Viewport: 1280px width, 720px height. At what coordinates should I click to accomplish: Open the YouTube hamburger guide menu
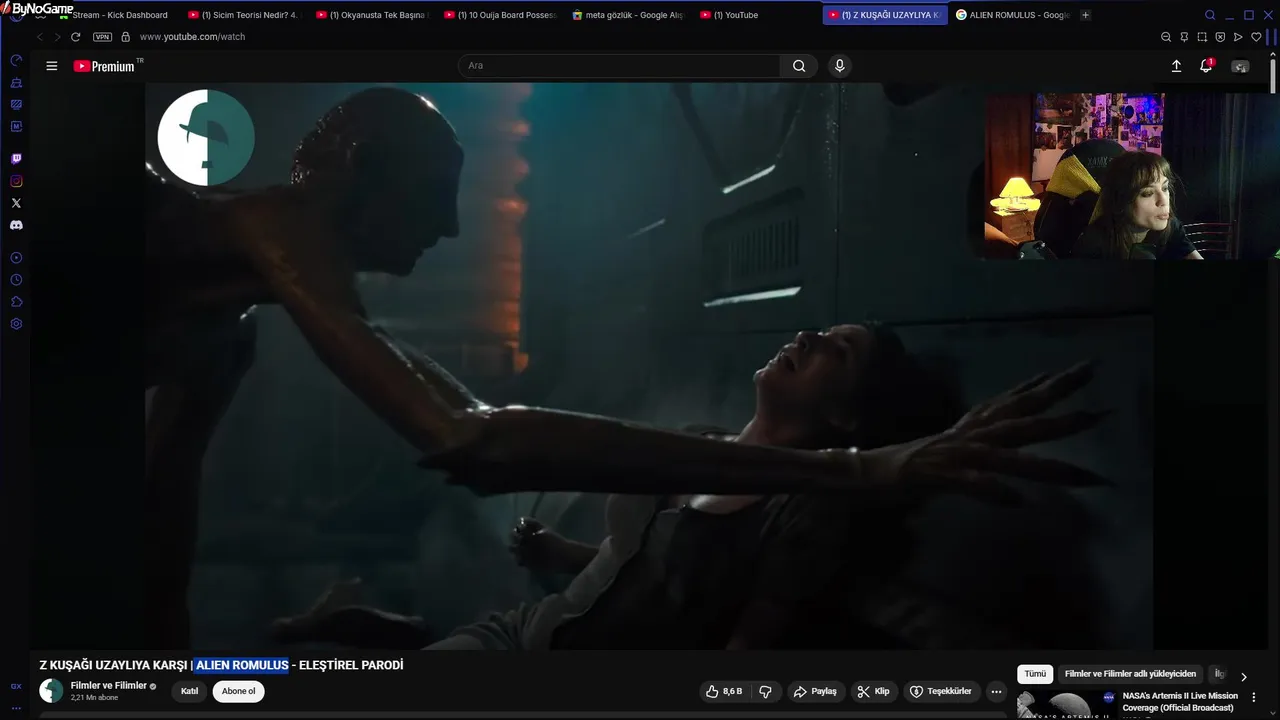[x=52, y=66]
